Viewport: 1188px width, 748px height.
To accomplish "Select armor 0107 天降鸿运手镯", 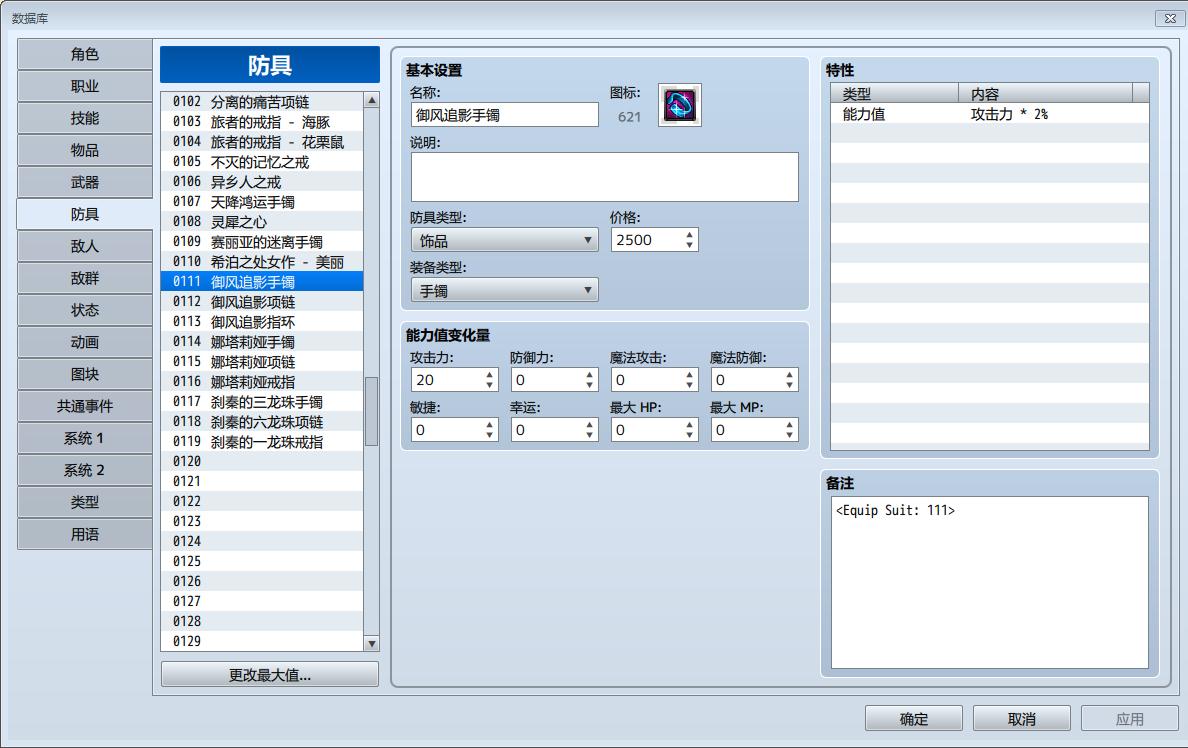I will (262, 202).
